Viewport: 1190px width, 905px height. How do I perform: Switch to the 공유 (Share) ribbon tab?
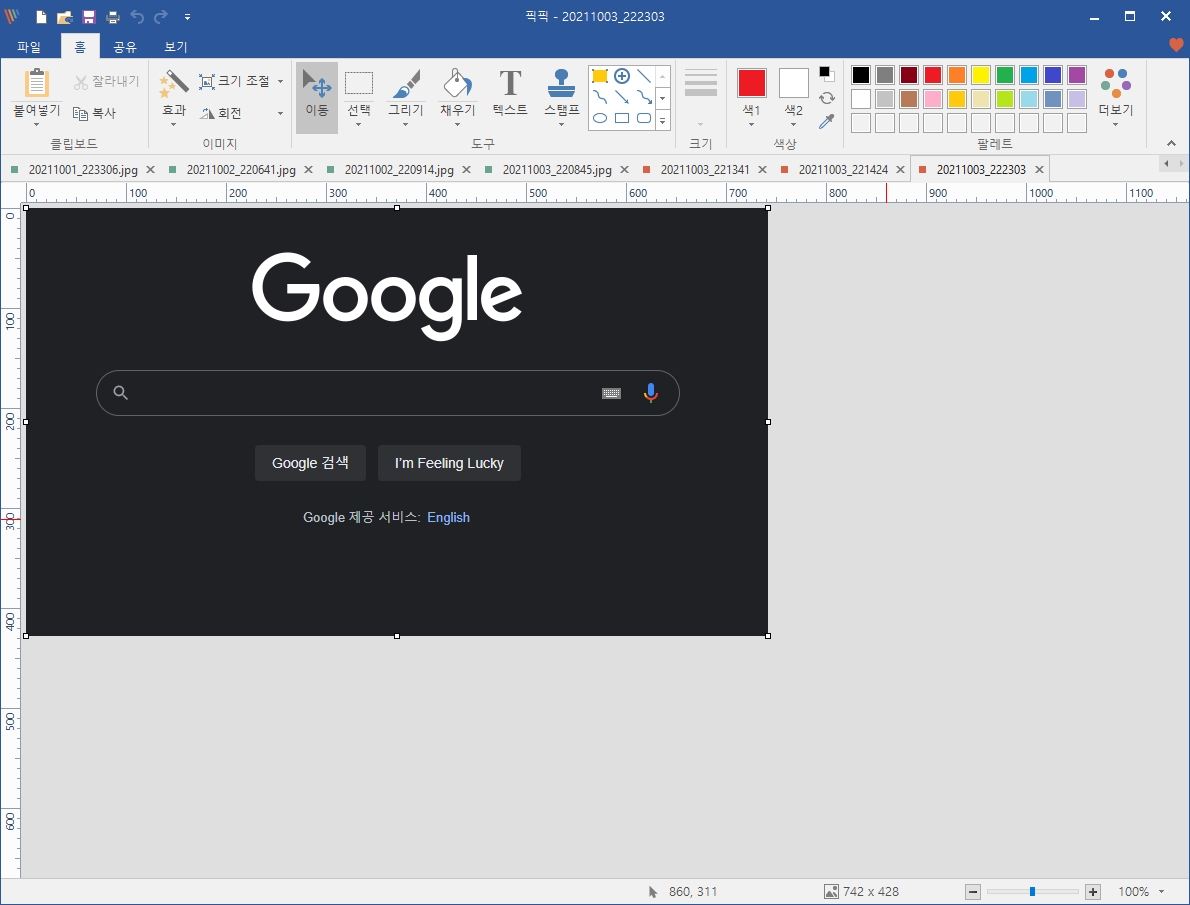pos(124,47)
